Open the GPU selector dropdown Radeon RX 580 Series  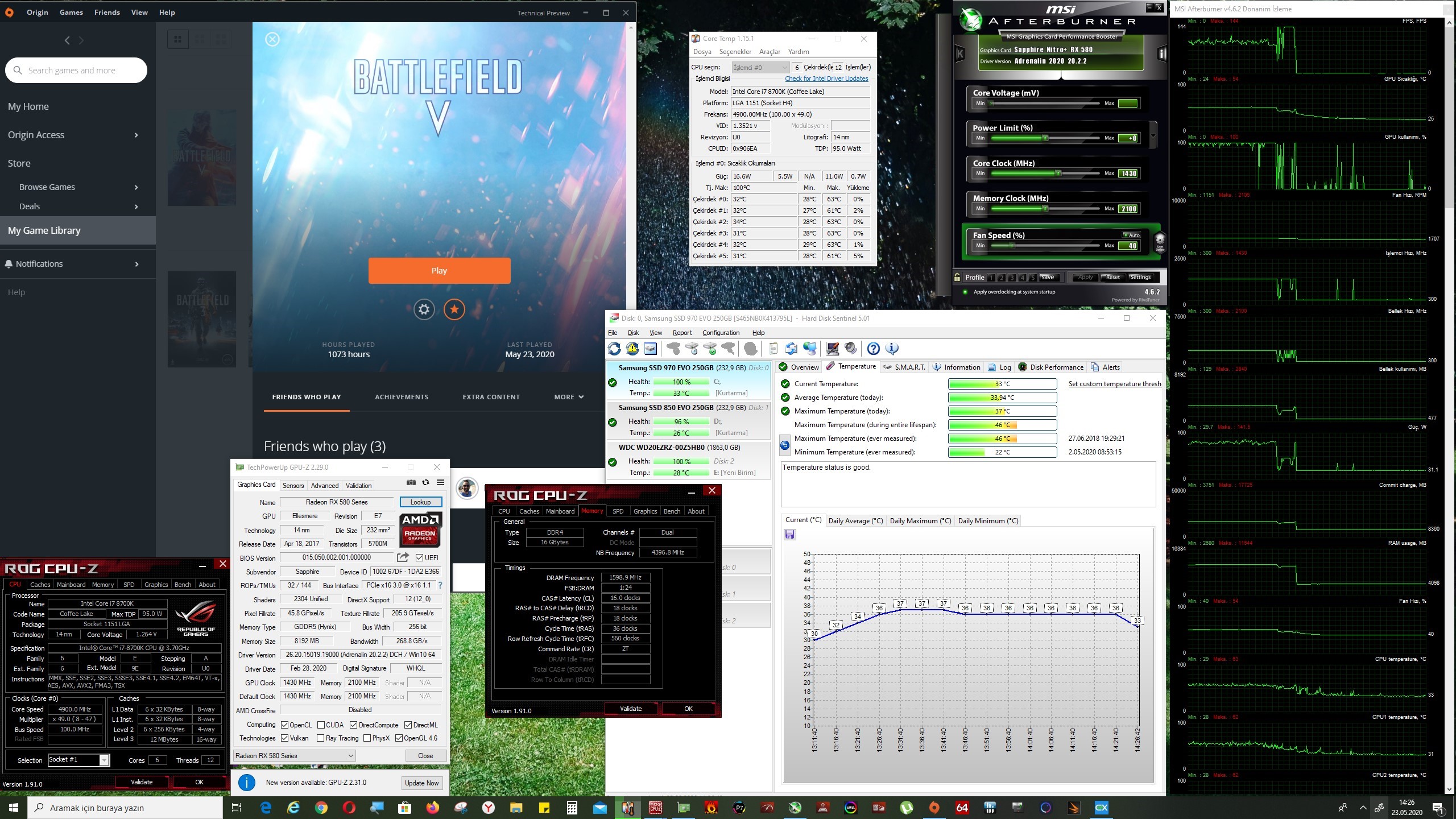click(x=295, y=756)
